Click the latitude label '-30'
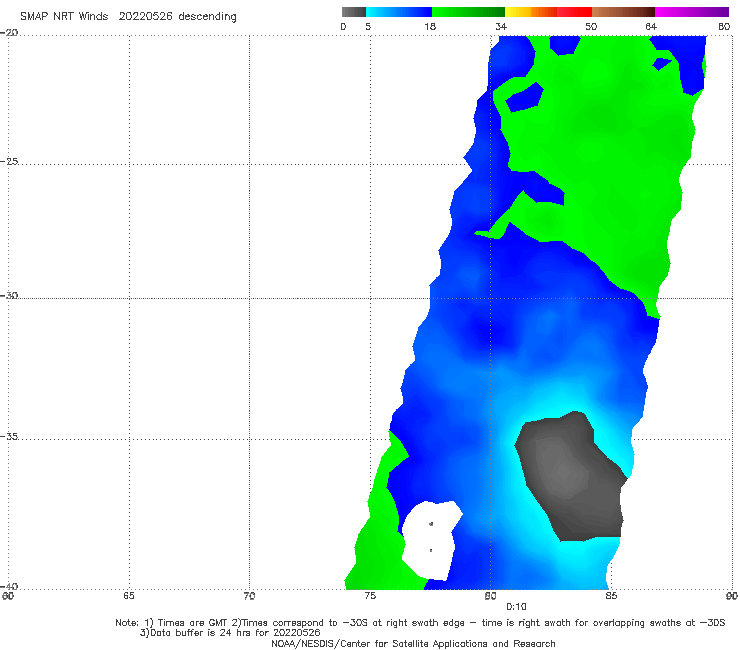Screen dimensions: 740x650 (9, 295)
